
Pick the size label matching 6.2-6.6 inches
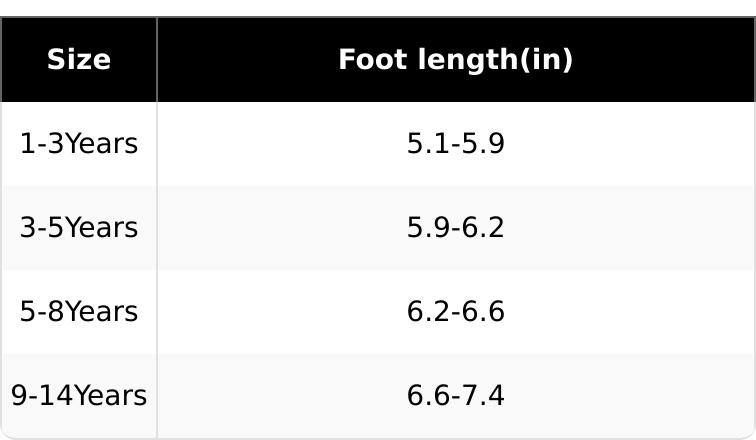click(x=79, y=311)
